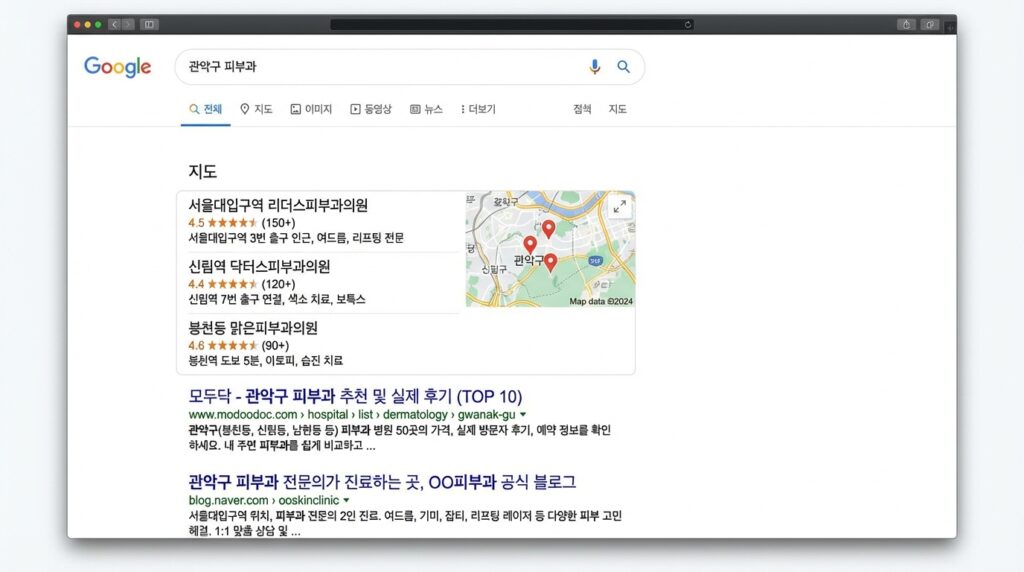
Task: Click the 지도 section heading
Action: point(202,172)
